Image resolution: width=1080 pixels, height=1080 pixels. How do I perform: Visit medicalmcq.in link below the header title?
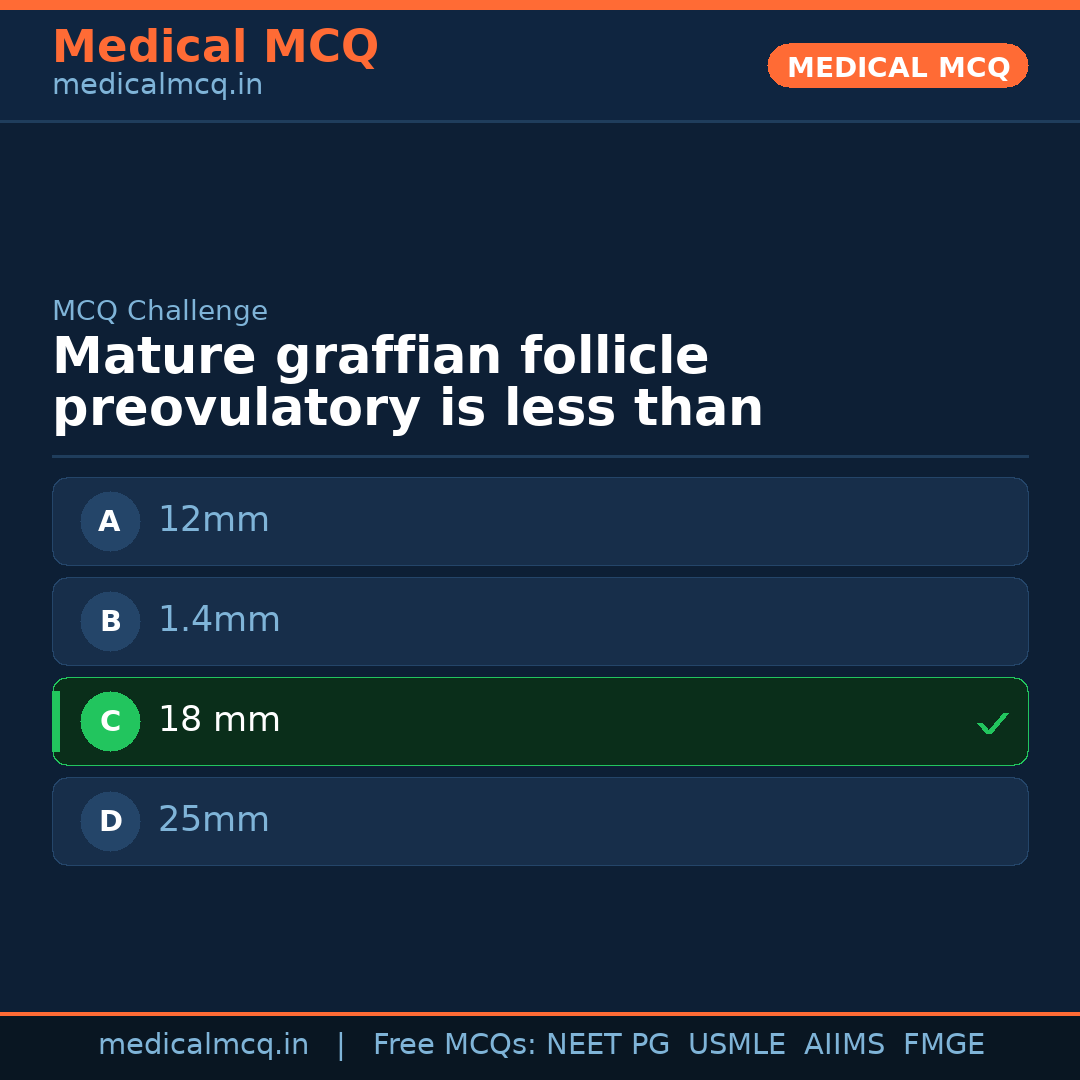(157, 86)
